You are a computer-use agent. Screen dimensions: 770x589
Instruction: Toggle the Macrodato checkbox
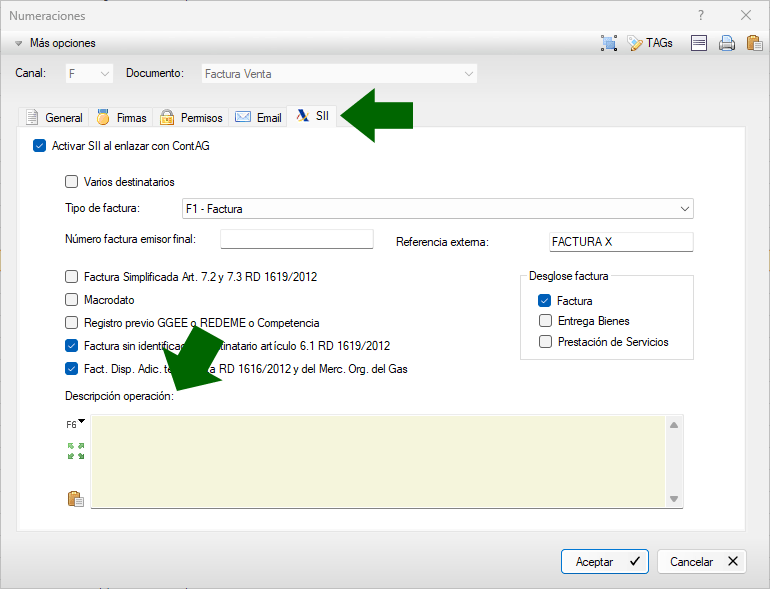tap(71, 299)
